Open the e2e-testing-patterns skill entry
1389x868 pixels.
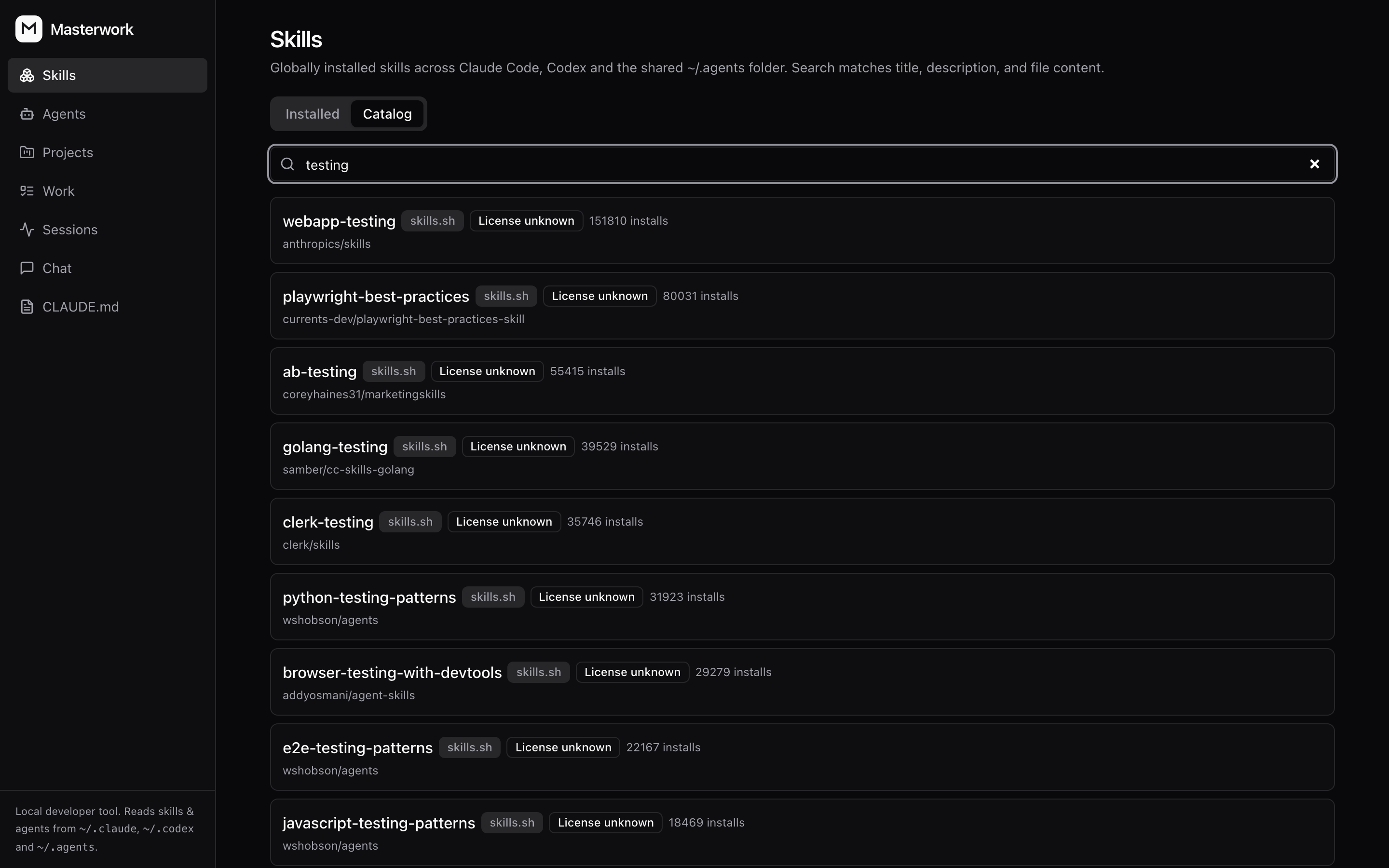pyautogui.click(x=803, y=757)
